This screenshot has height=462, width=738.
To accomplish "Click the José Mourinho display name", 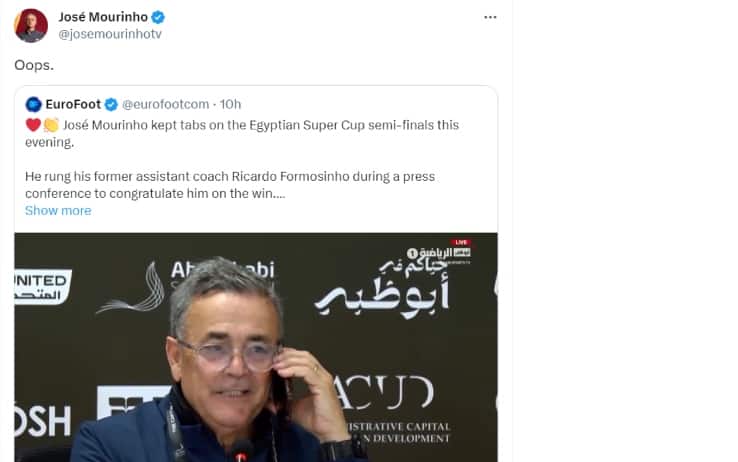I will pyautogui.click(x=103, y=17).
